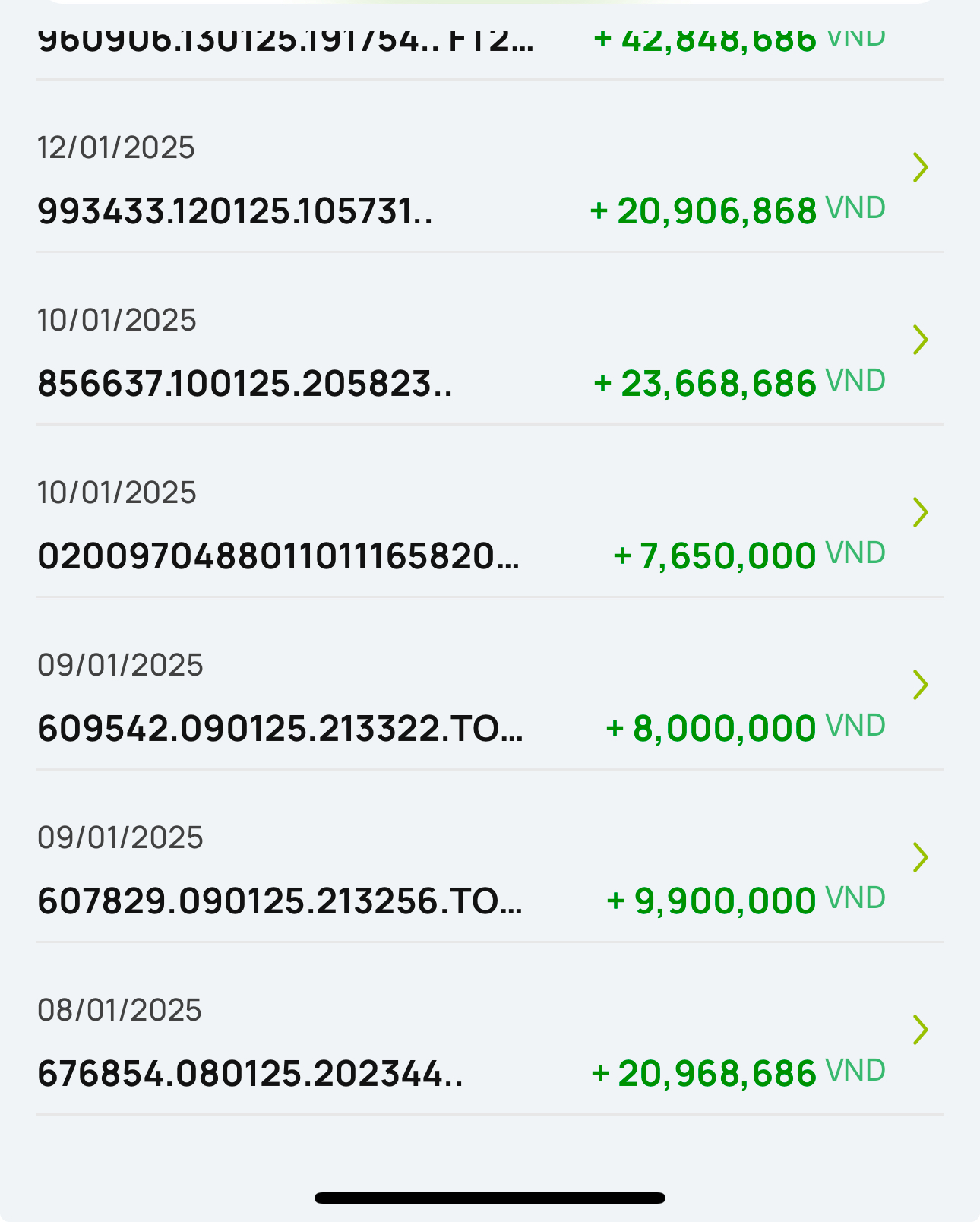The height and width of the screenshot is (1222, 980).
Task: Tap the home indicator bar at the bottom
Action: coord(490,1198)
